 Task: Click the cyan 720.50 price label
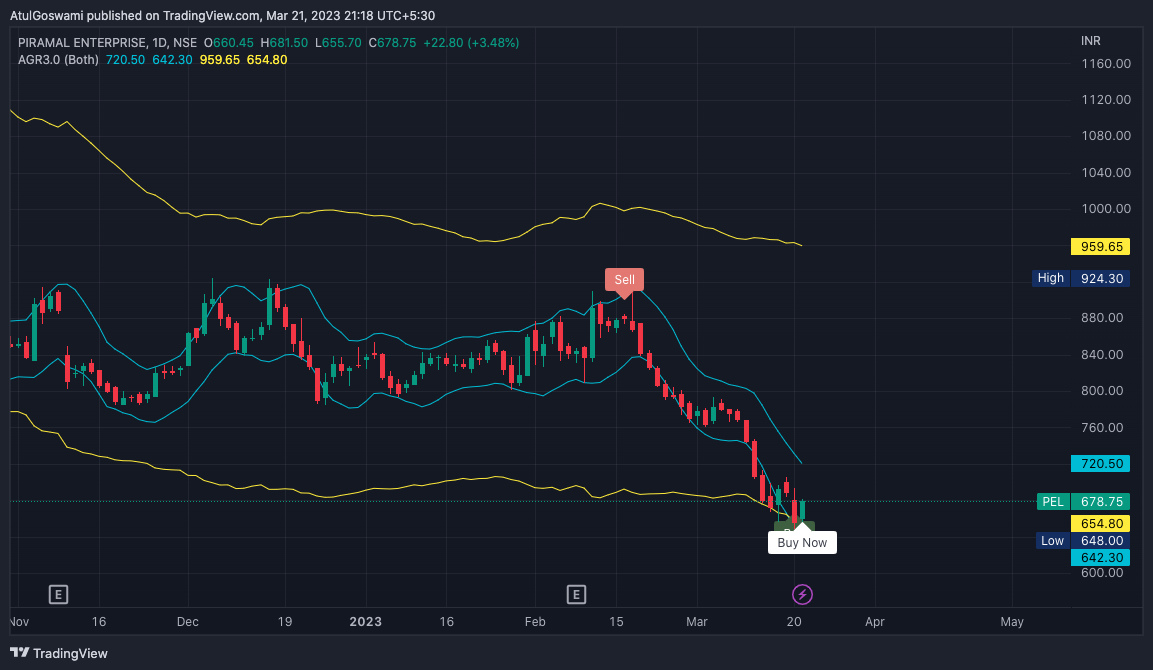point(1101,463)
